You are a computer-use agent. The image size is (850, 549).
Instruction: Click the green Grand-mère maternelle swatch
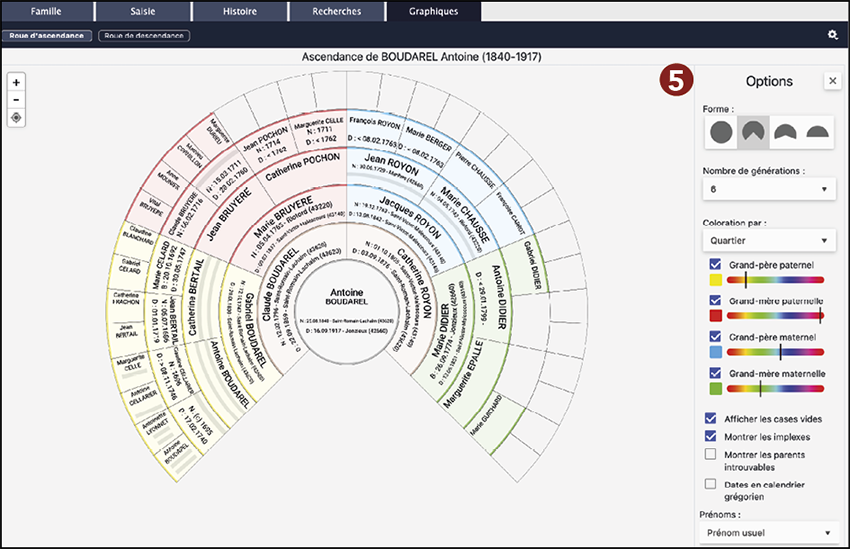(716, 388)
